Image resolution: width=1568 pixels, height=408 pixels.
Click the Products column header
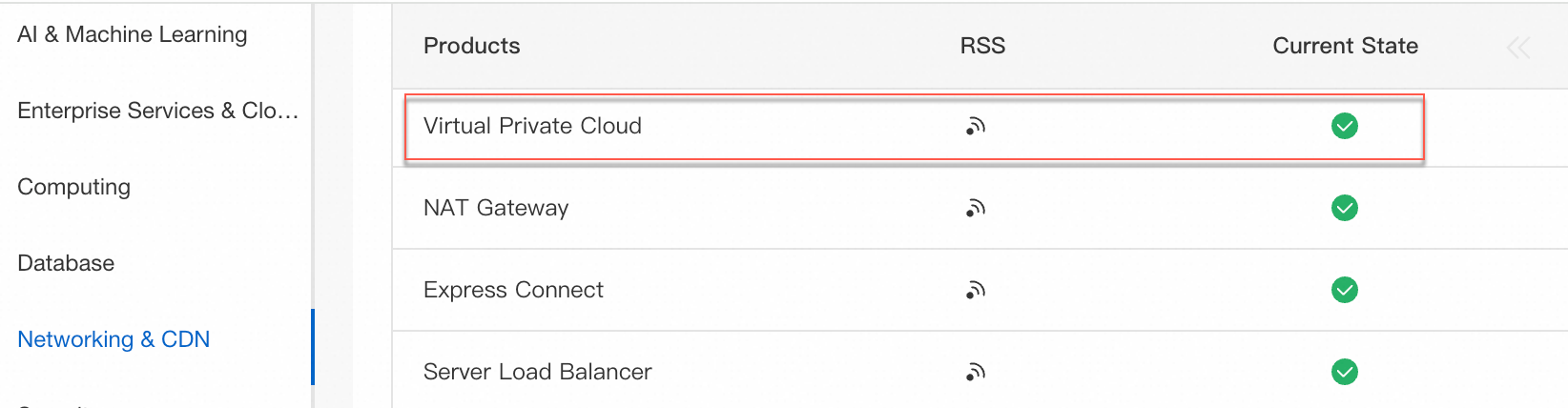click(x=472, y=46)
